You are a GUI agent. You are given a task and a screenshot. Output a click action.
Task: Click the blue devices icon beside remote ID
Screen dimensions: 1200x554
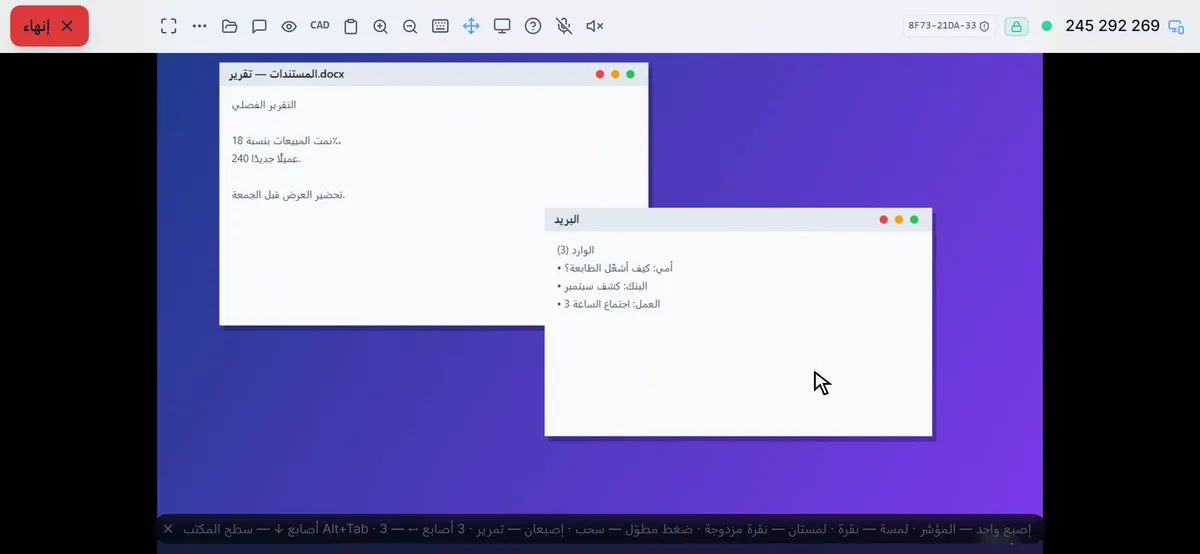pyautogui.click(x=1176, y=26)
